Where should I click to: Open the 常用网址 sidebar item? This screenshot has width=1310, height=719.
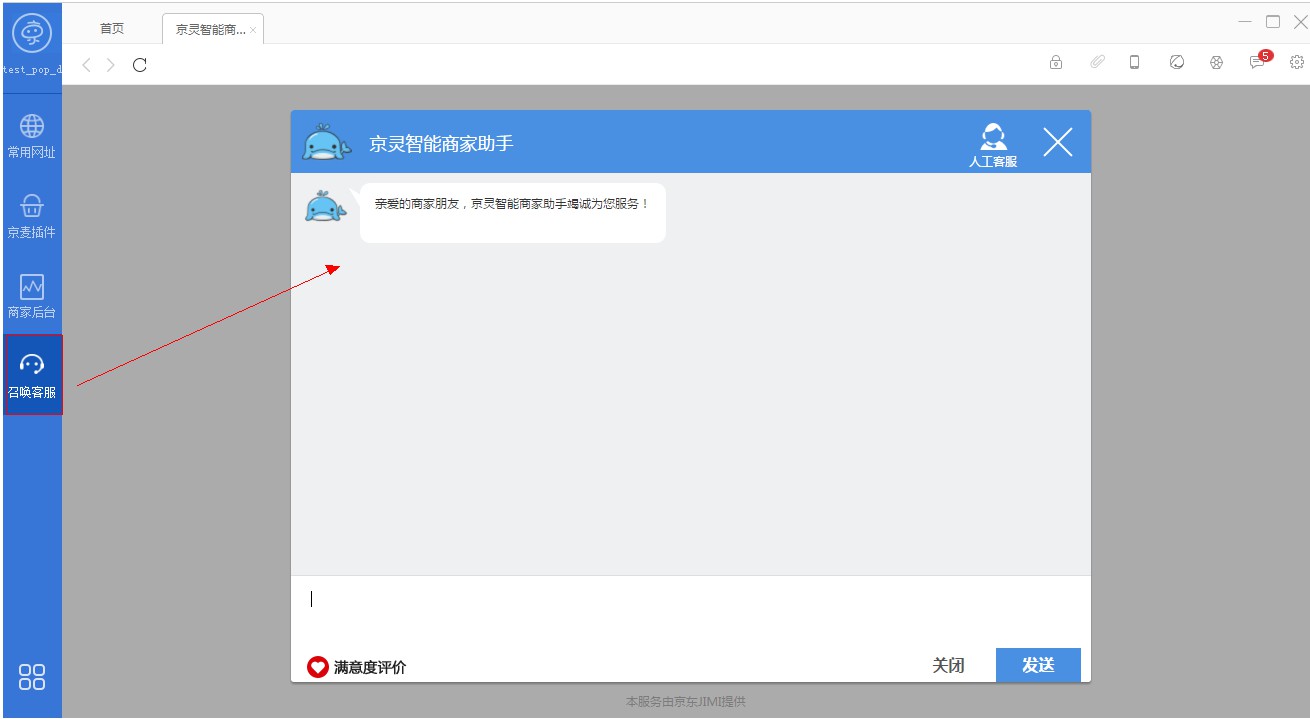(32, 136)
